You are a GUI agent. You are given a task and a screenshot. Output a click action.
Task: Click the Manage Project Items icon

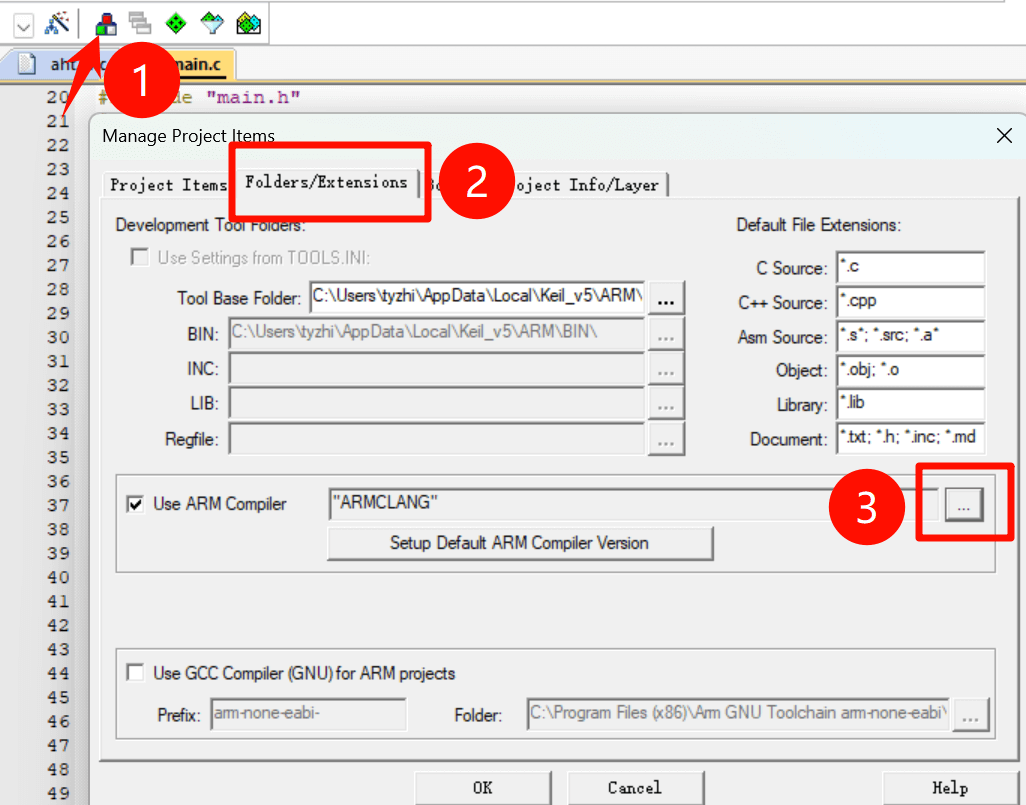tap(105, 22)
